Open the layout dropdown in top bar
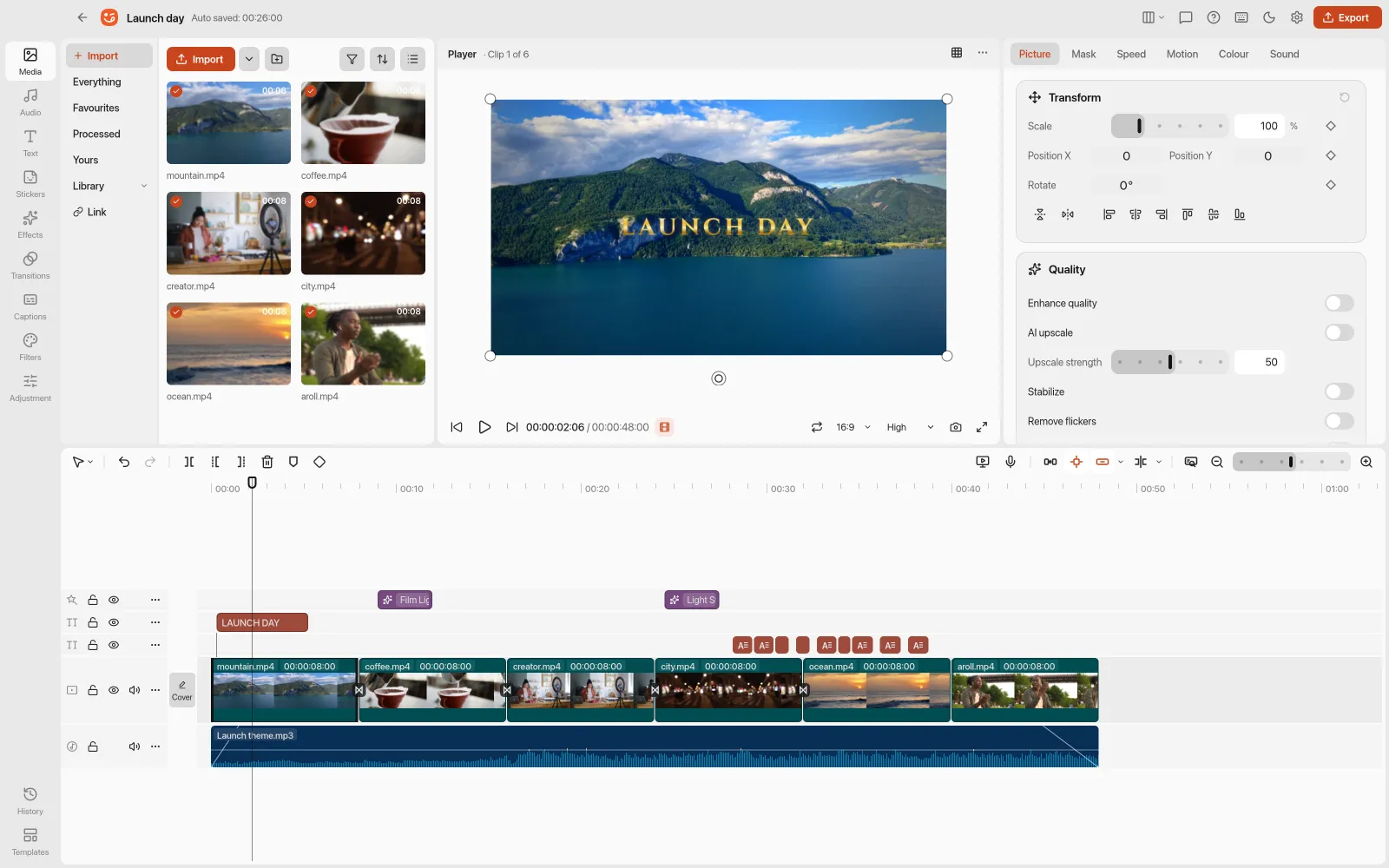 (1153, 17)
